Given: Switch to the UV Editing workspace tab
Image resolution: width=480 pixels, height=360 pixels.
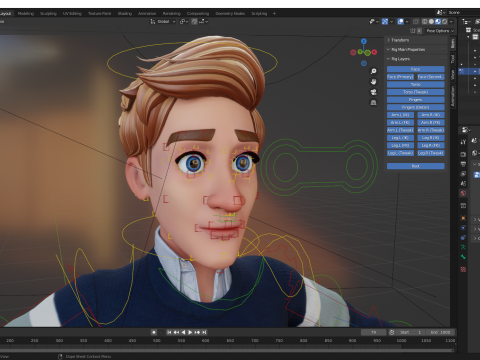Looking at the screenshot, I should tap(72, 13).
